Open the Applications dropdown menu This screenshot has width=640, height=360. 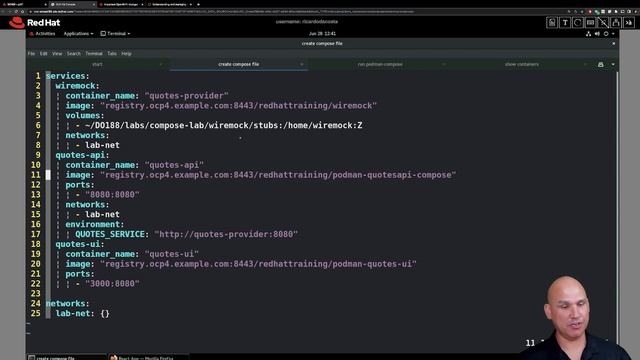pos(78,33)
